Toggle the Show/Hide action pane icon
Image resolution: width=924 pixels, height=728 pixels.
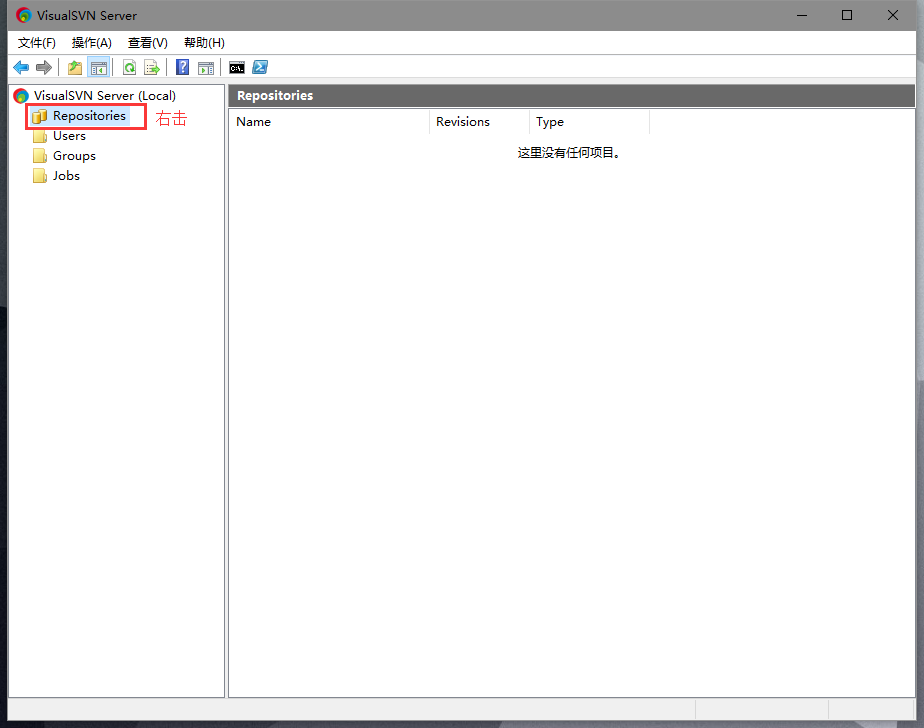206,68
